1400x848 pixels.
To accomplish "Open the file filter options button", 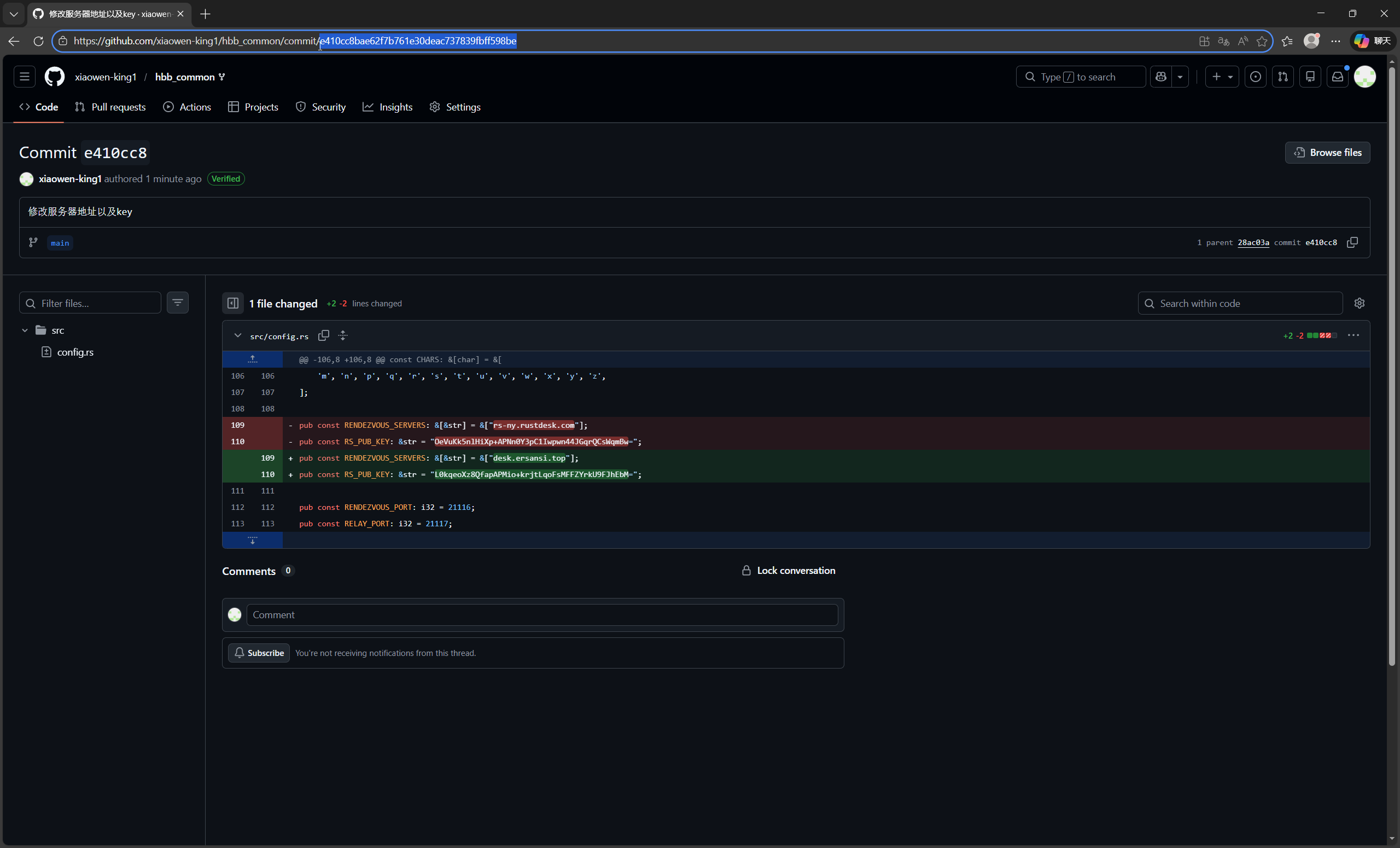I will pyautogui.click(x=177, y=303).
